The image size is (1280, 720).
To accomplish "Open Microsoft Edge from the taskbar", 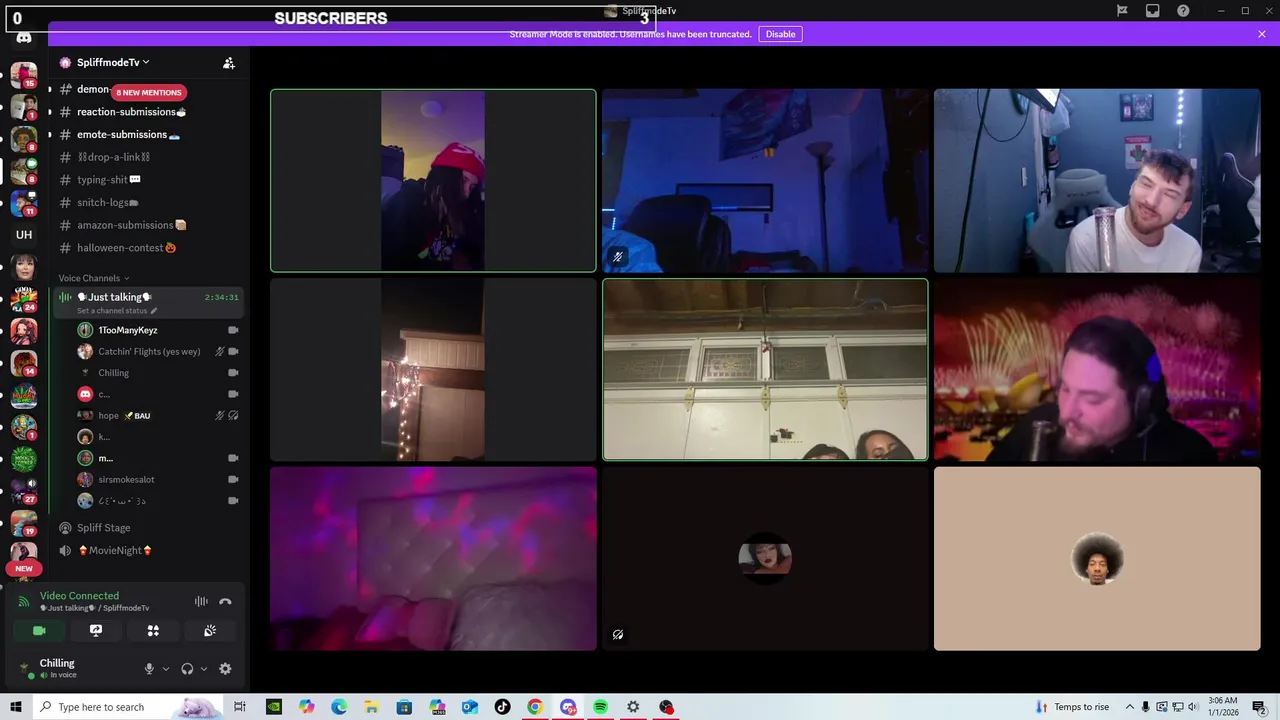I will (339, 707).
